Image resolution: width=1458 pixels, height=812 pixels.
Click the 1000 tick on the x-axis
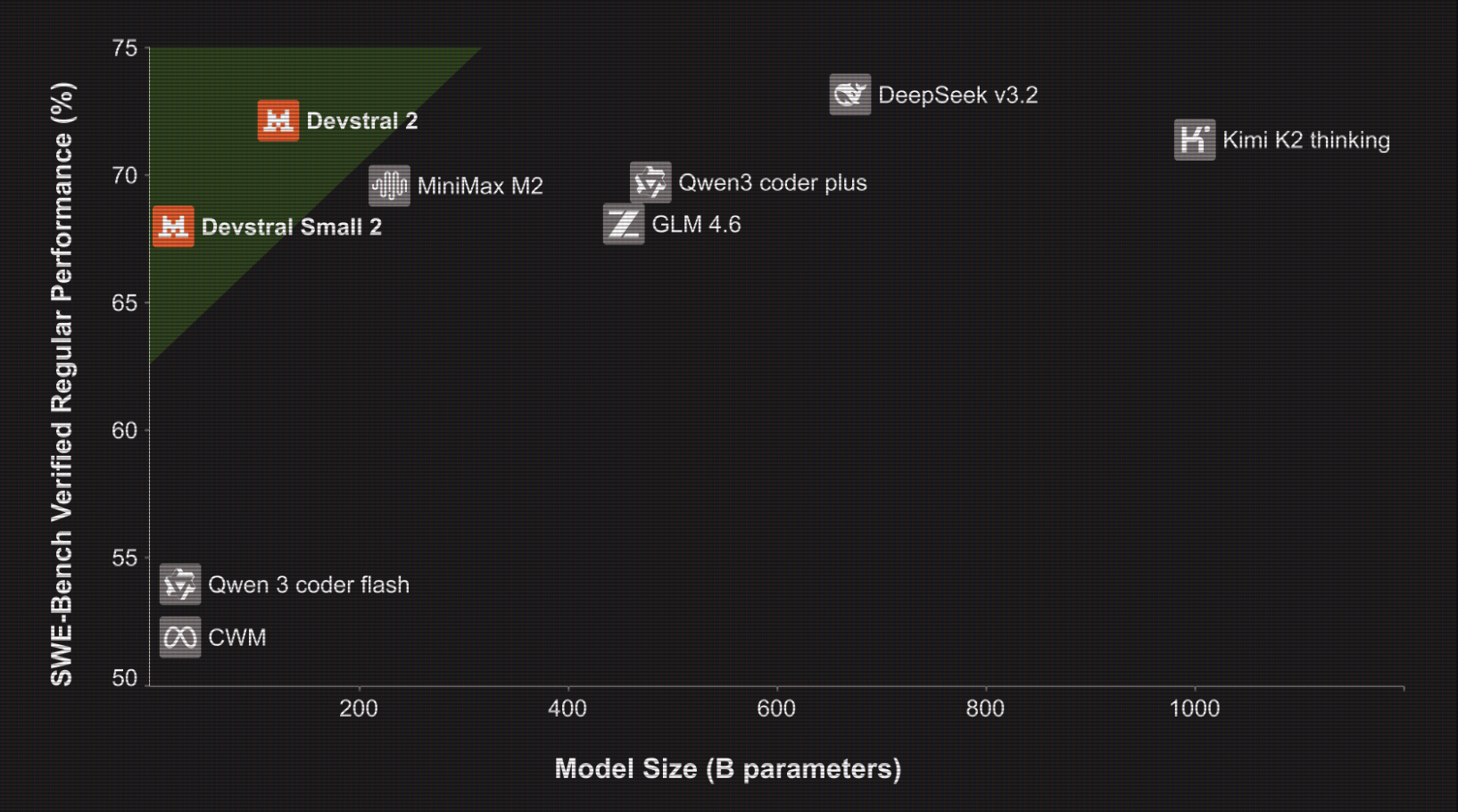tap(1194, 708)
